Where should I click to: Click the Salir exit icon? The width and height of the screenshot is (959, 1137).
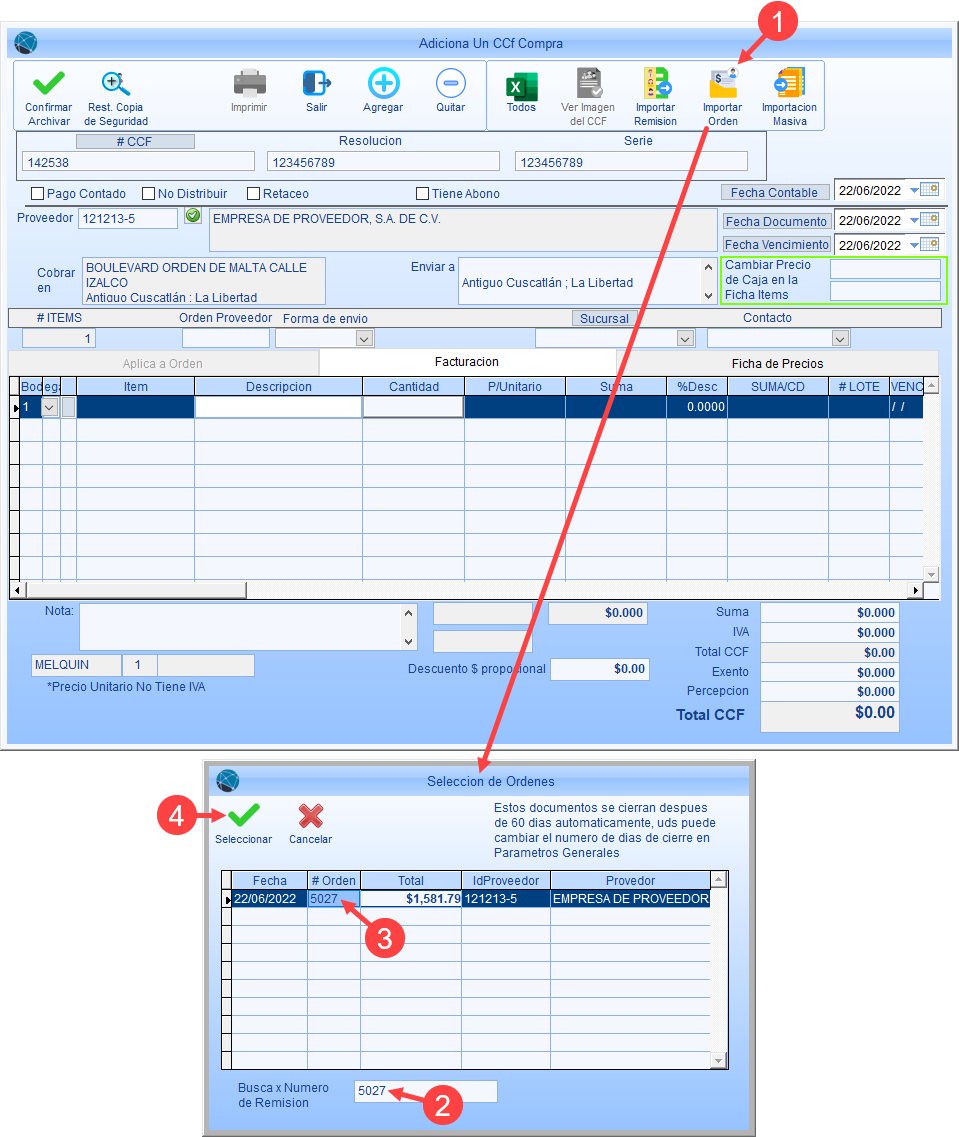[x=317, y=83]
